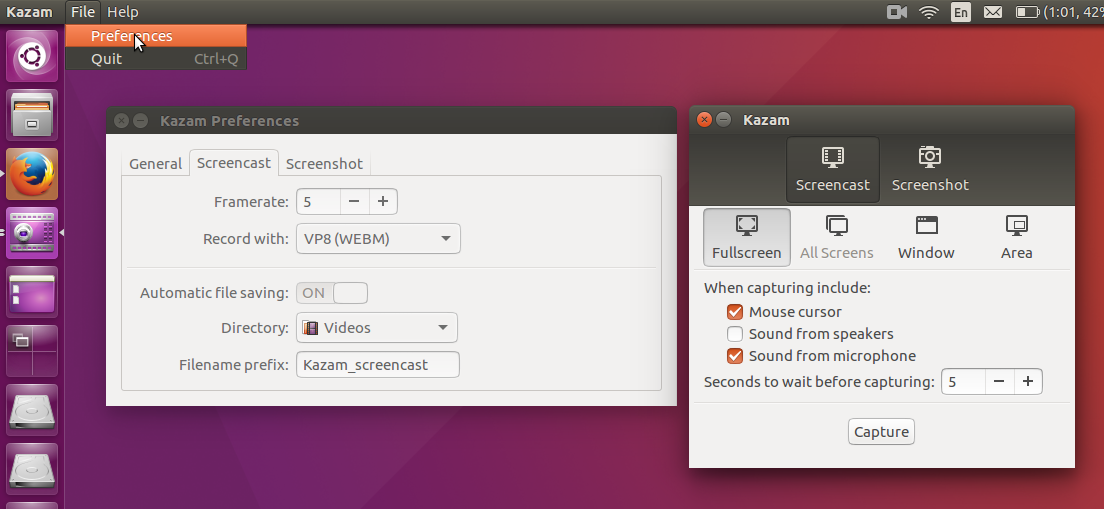Open the Record with VP8 (WEBM) dropdown
The width and height of the screenshot is (1104, 509).
point(378,239)
